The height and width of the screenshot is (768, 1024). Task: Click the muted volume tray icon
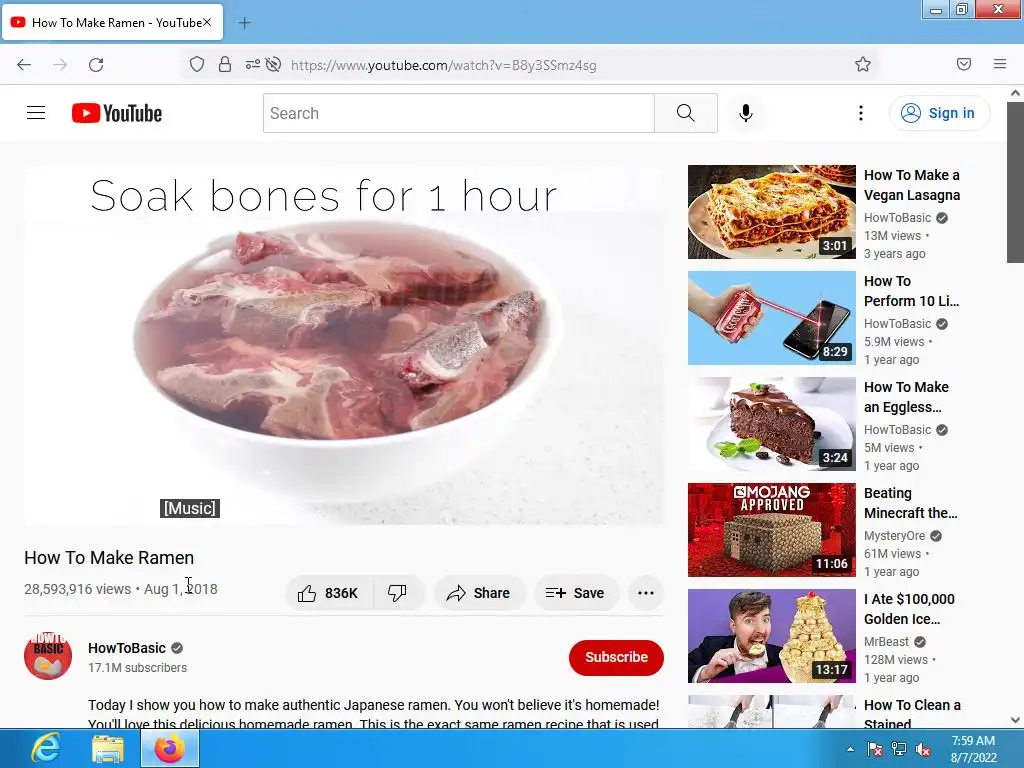tap(923, 749)
